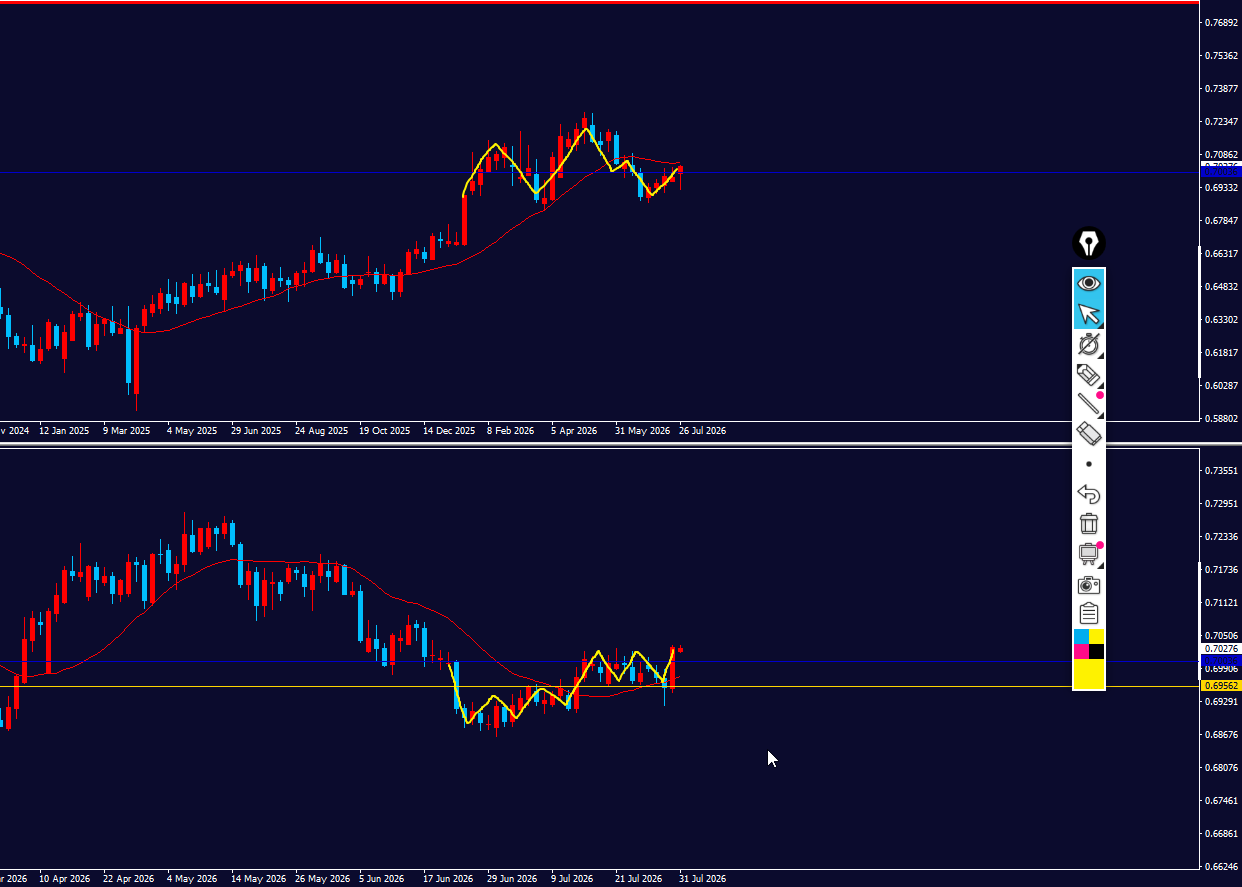Image resolution: width=1242 pixels, height=887 pixels.
Task: Click the 0.70276 current price label
Action: [x=1220, y=649]
